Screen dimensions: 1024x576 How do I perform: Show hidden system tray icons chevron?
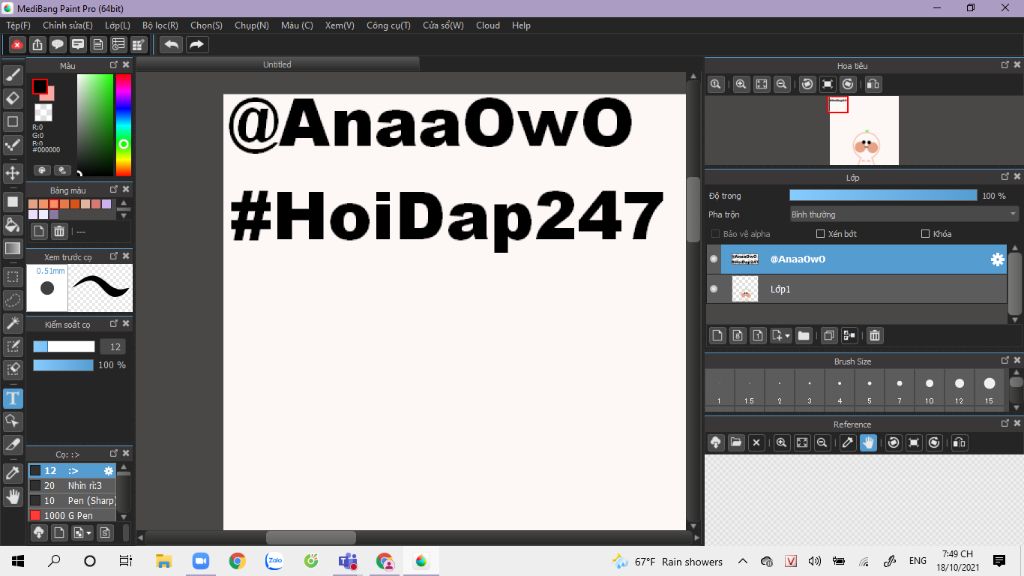click(x=743, y=561)
